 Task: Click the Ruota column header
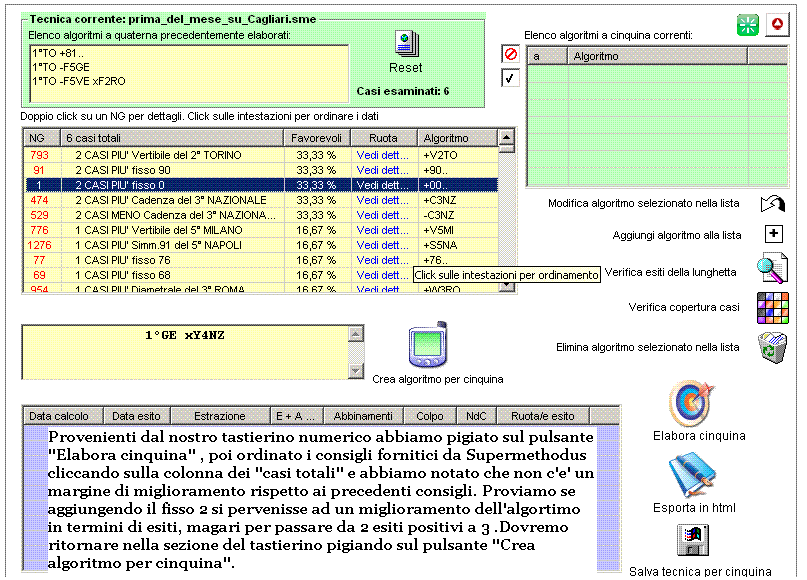tap(383, 138)
